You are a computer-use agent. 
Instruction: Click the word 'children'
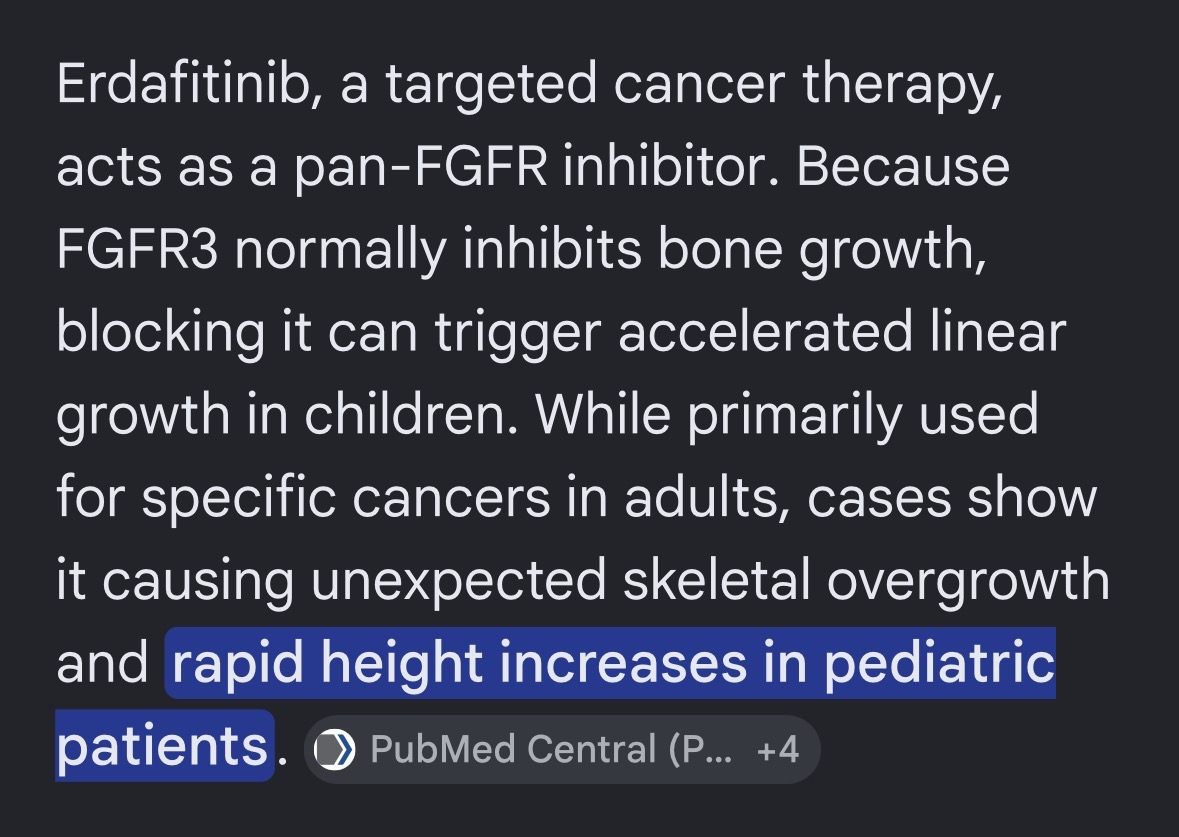coord(406,414)
